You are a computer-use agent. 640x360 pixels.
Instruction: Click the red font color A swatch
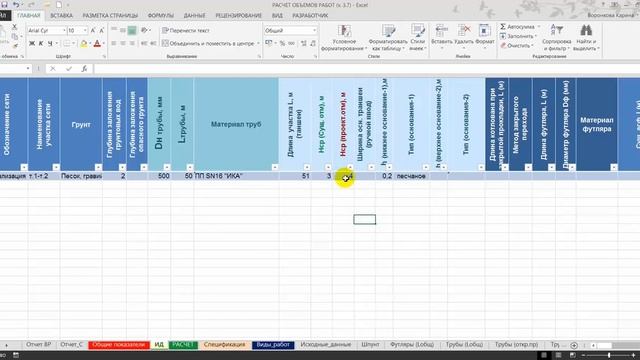coord(97,43)
